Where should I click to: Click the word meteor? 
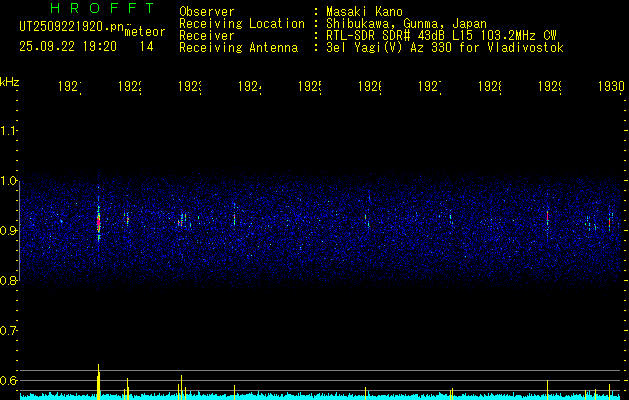144,32
